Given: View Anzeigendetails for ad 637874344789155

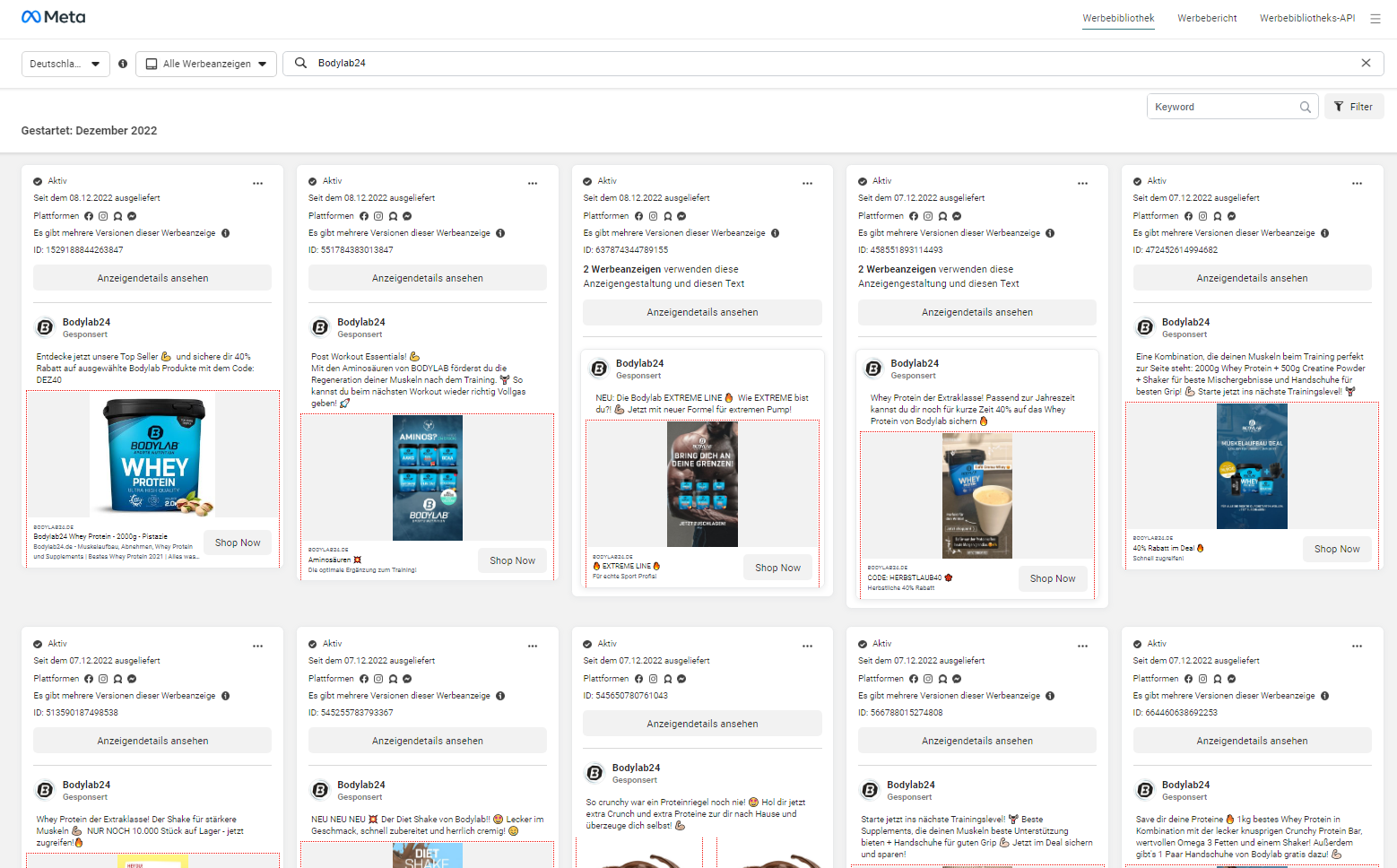Looking at the screenshot, I should point(702,312).
